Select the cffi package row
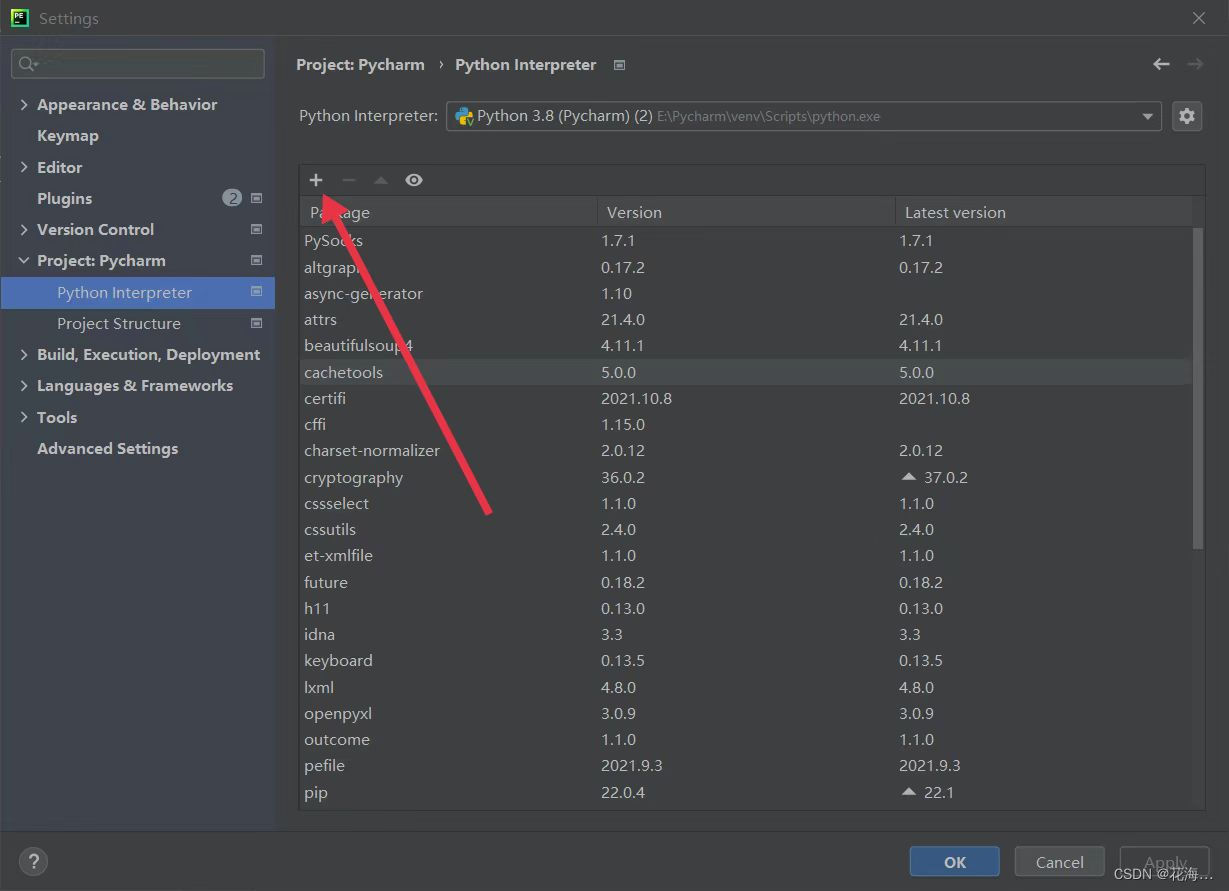This screenshot has width=1229, height=891. tap(746, 424)
